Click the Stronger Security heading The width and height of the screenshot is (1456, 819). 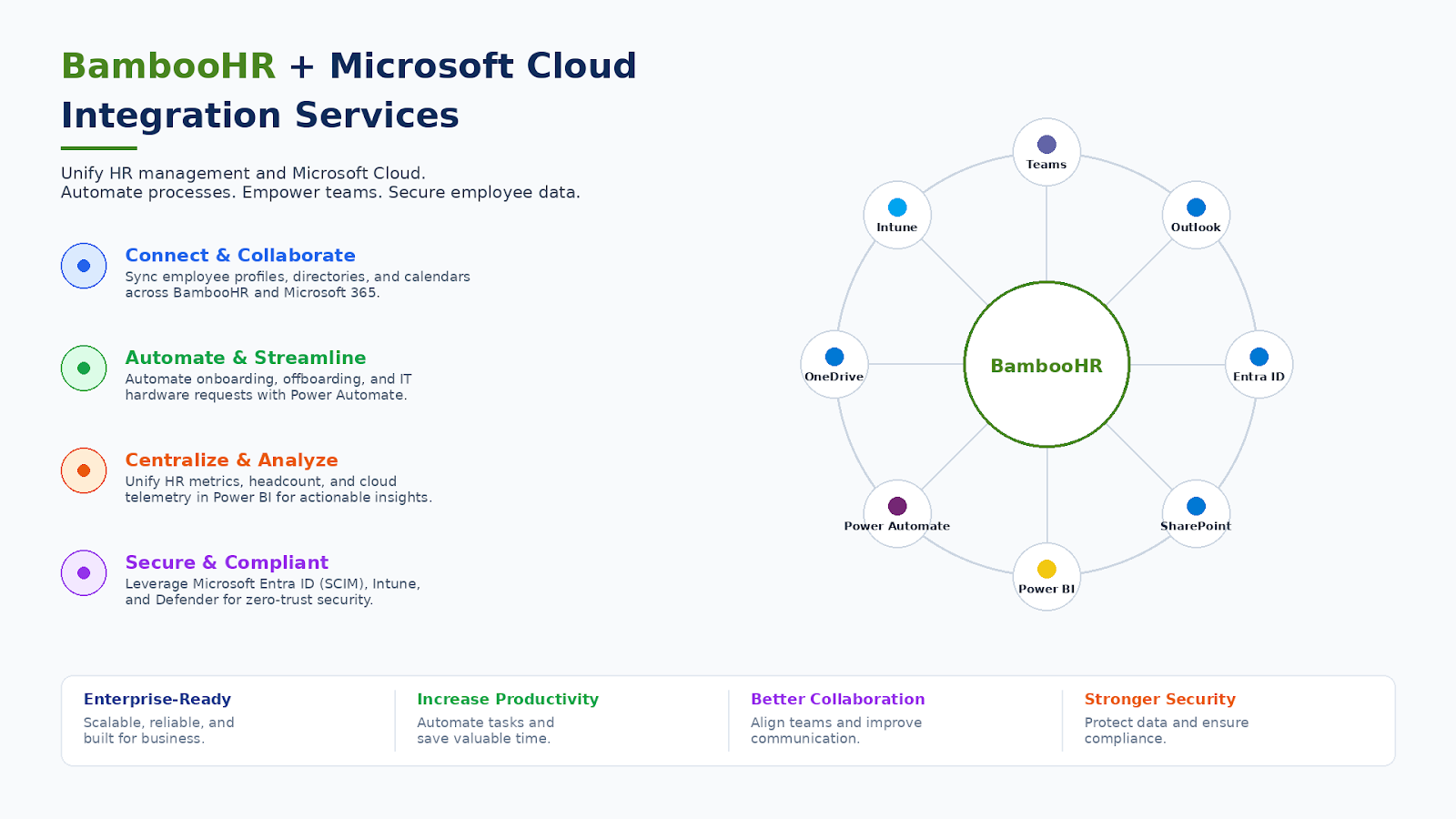[1160, 699]
